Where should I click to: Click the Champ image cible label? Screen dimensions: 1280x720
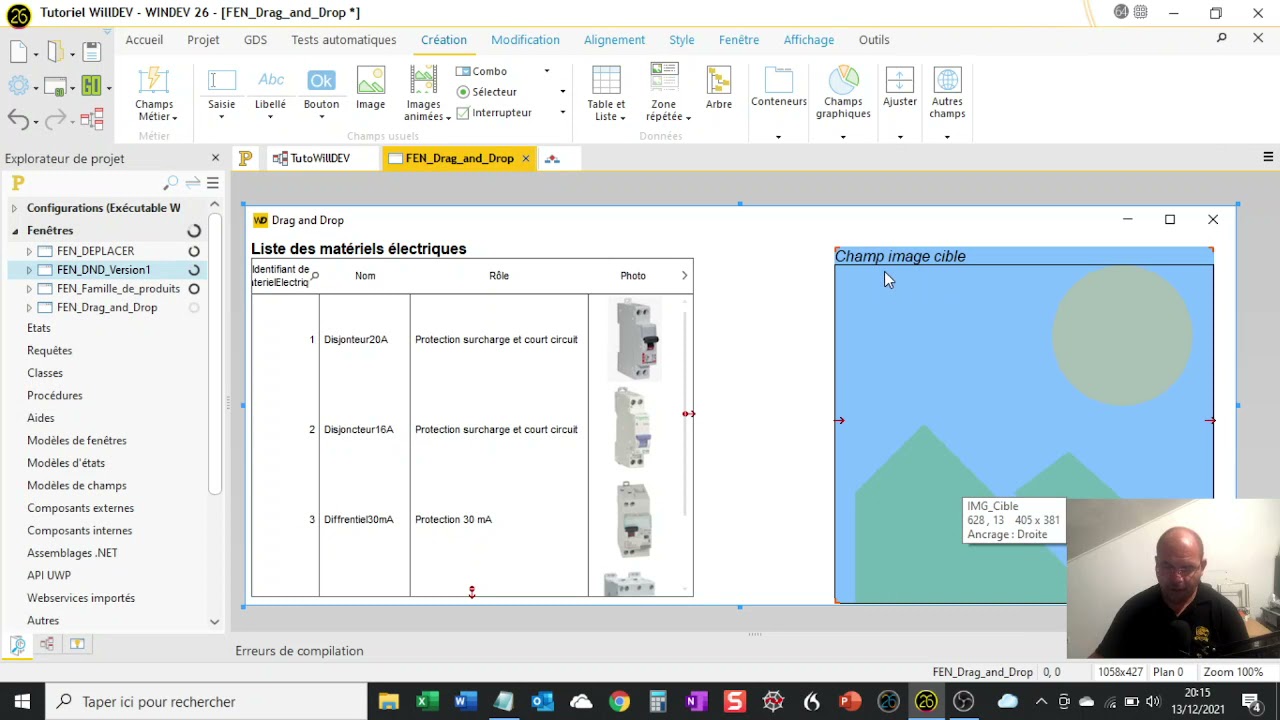(x=900, y=256)
